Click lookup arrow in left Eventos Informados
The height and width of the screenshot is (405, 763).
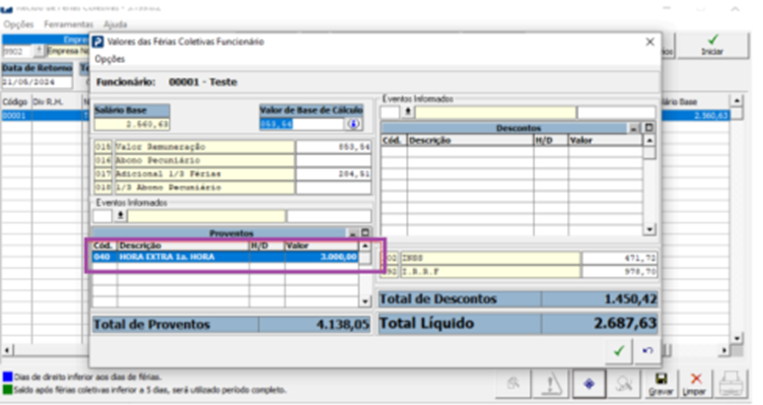120,216
